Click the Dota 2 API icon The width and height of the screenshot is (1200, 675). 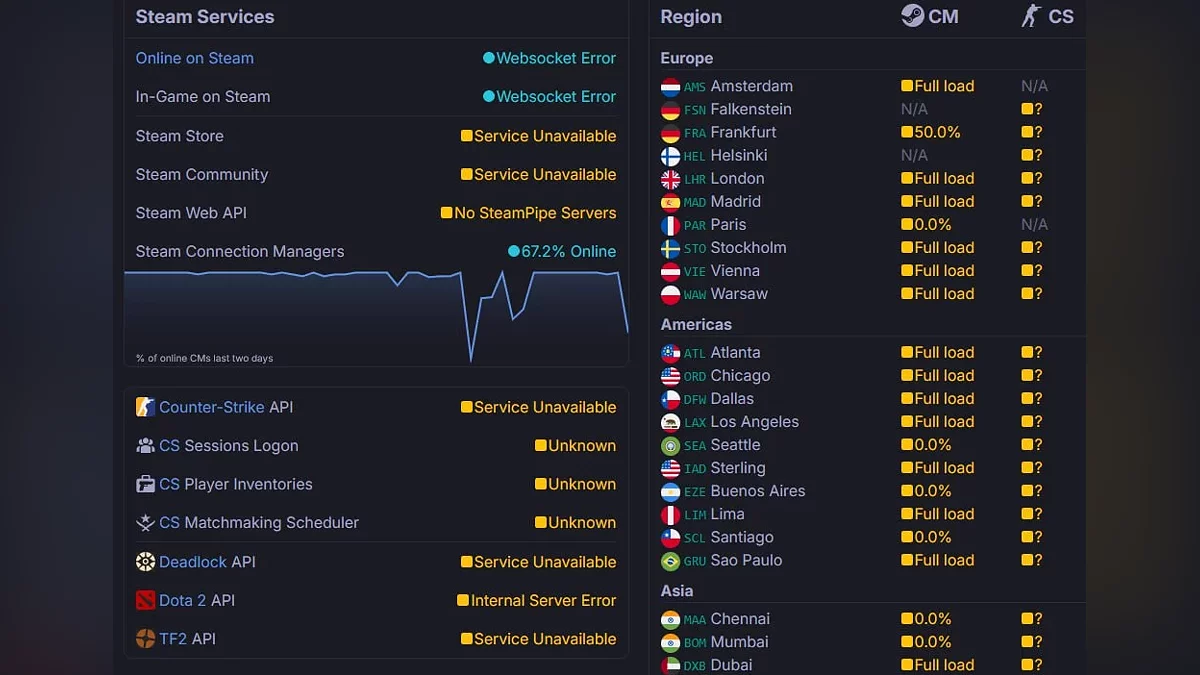(145, 600)
